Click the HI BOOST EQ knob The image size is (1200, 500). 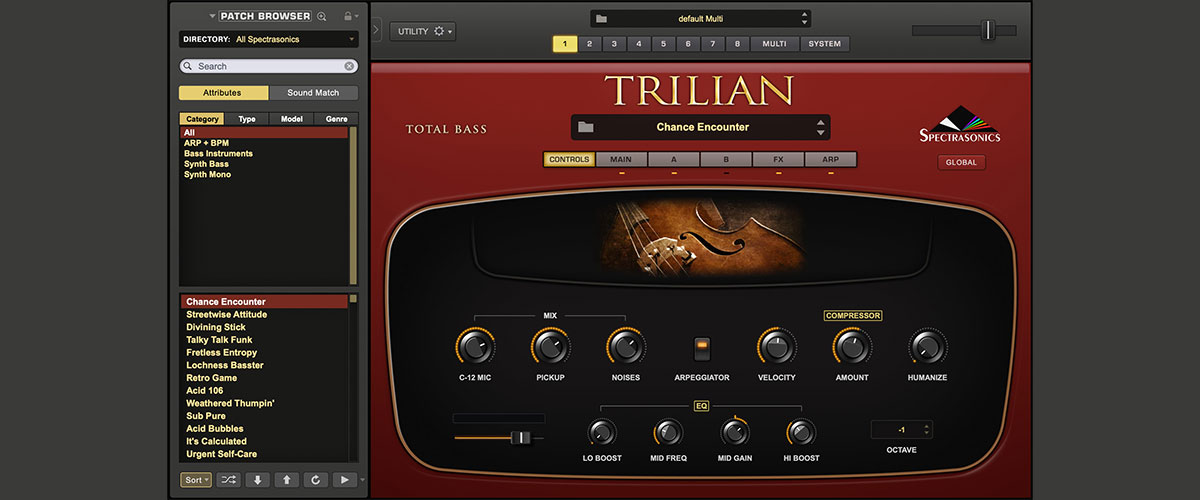(x=801, y=432)
